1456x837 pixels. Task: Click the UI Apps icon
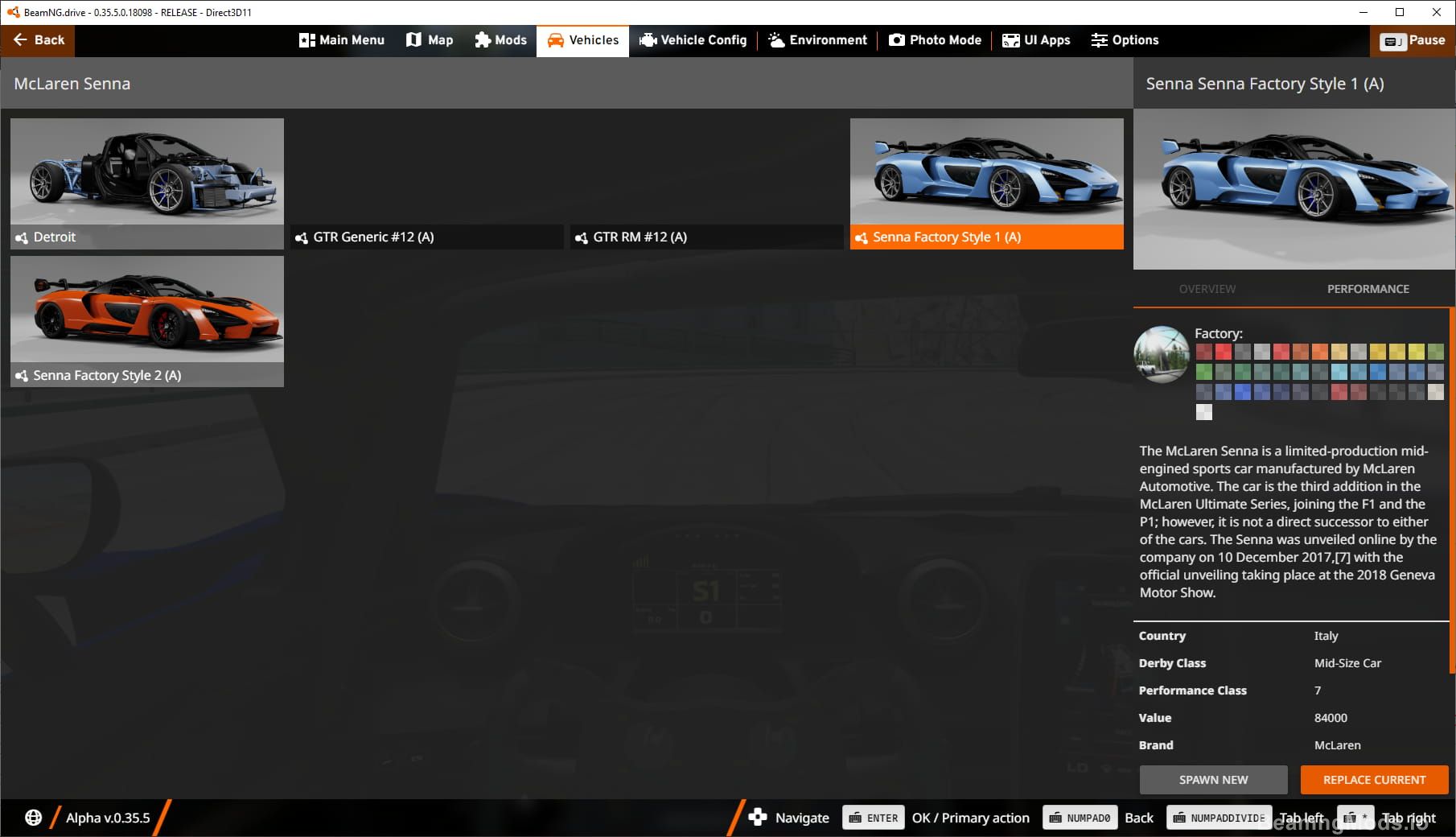[1011, 40]
